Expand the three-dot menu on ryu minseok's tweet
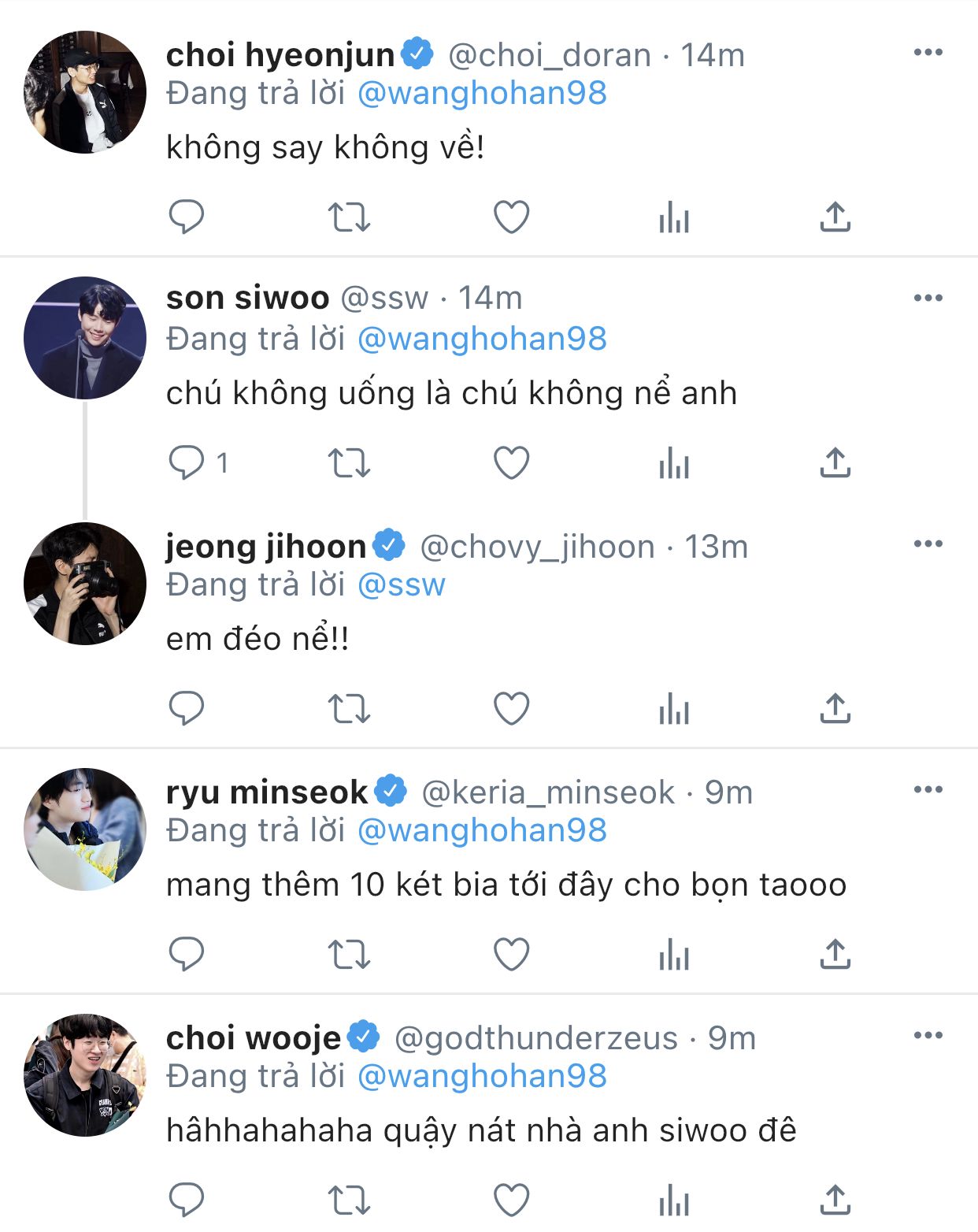Screen dimensions: 978x1232 [x=928, y=790]
